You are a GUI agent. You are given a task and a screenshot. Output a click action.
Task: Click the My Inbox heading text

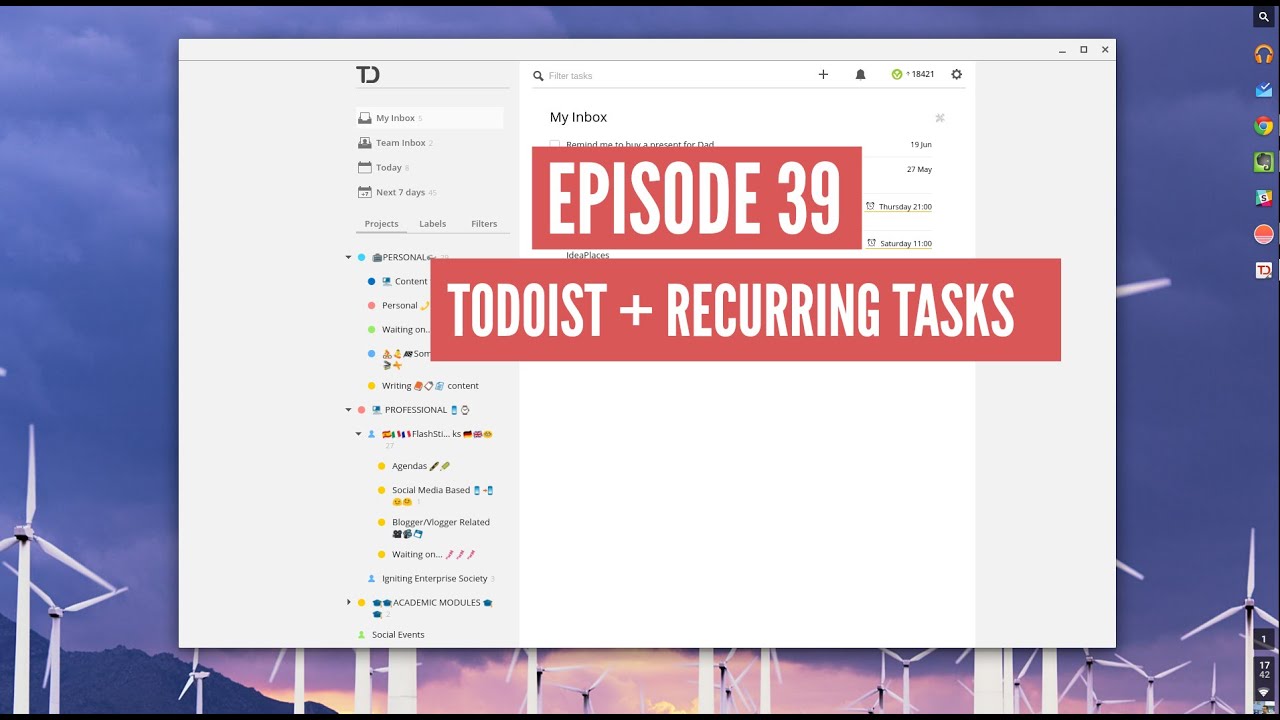(578, 117)
